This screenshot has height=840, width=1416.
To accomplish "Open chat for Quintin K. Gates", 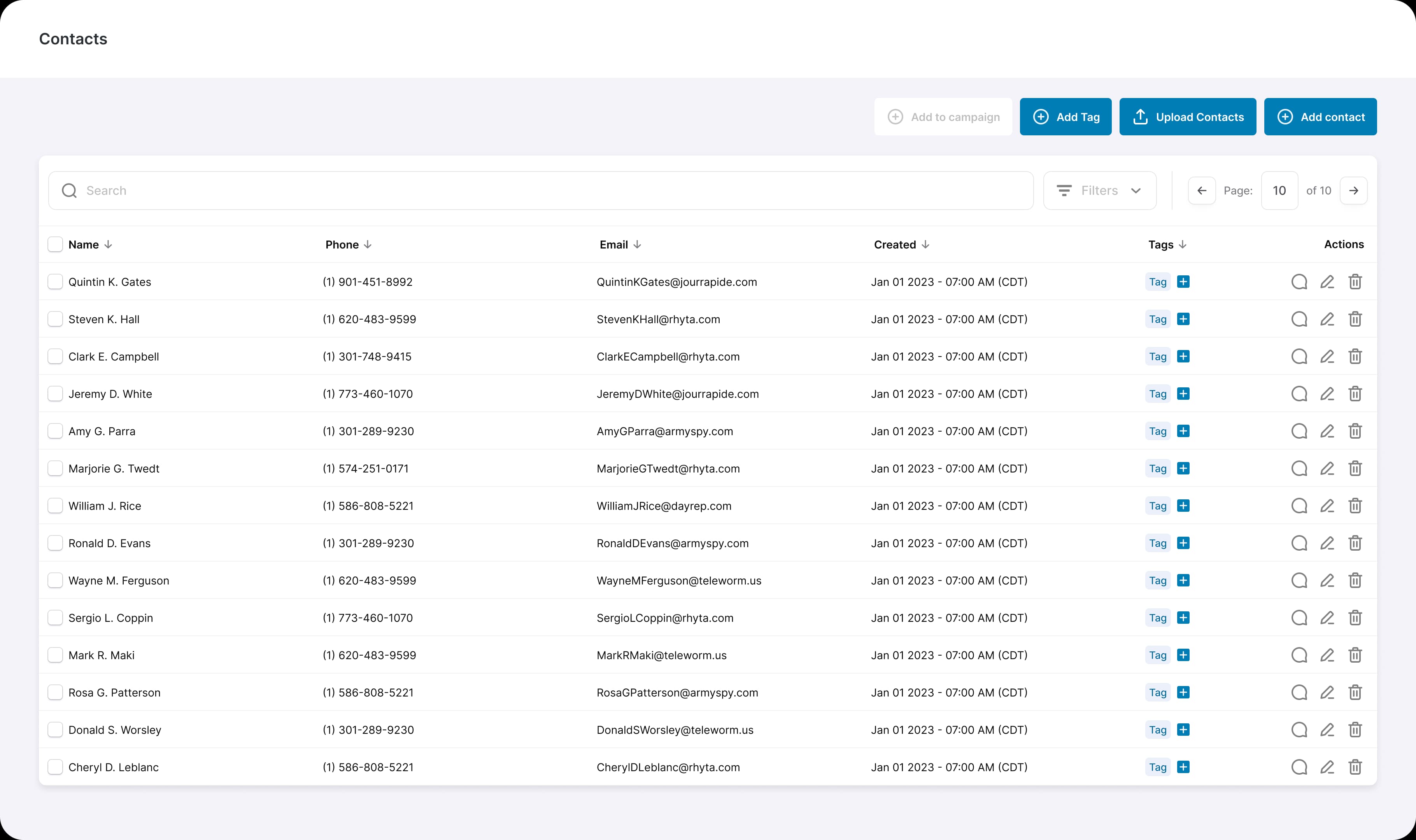I will pyautogui.click(x=1299, y=282).
